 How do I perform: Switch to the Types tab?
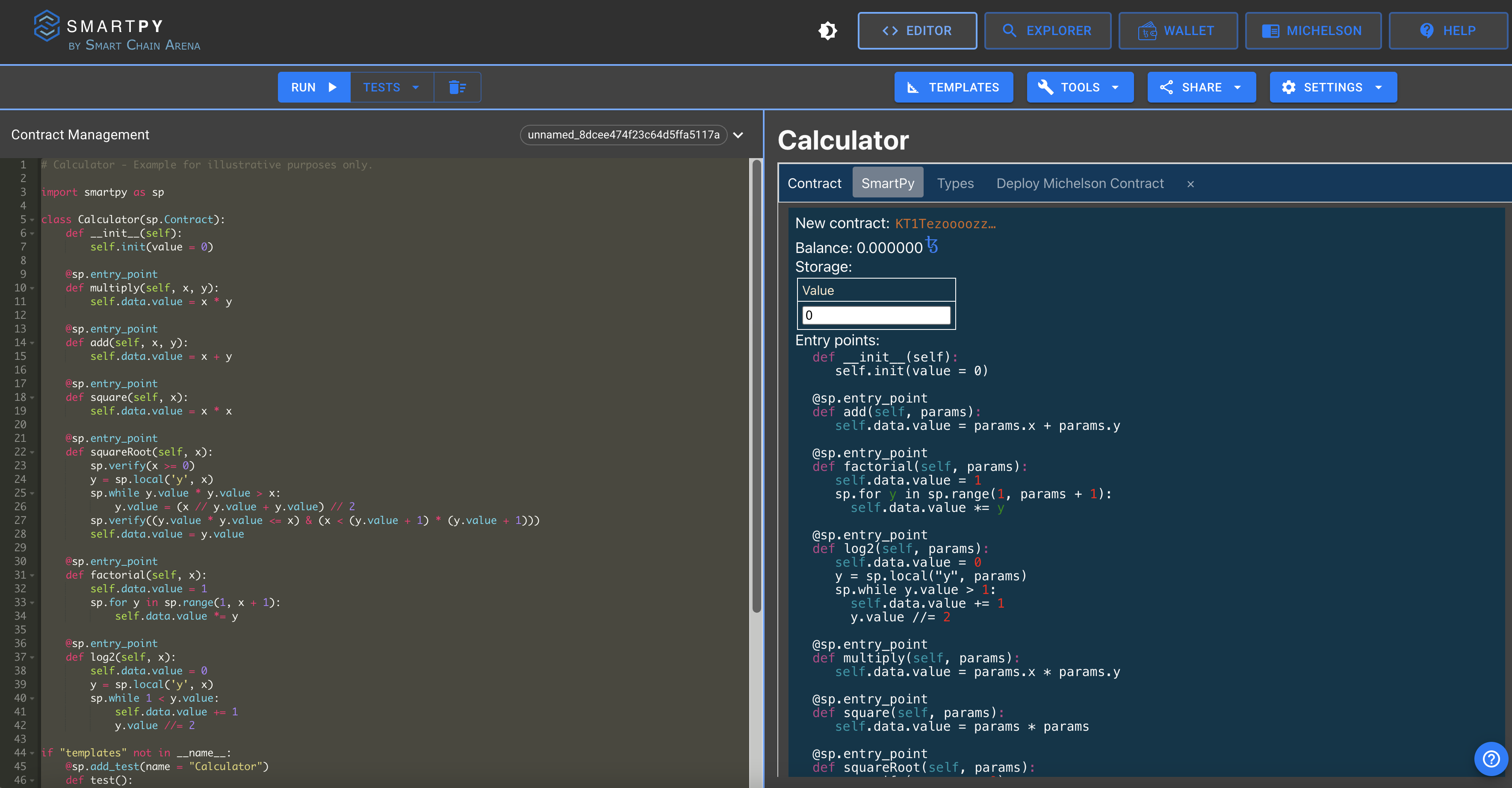(955, 184)
